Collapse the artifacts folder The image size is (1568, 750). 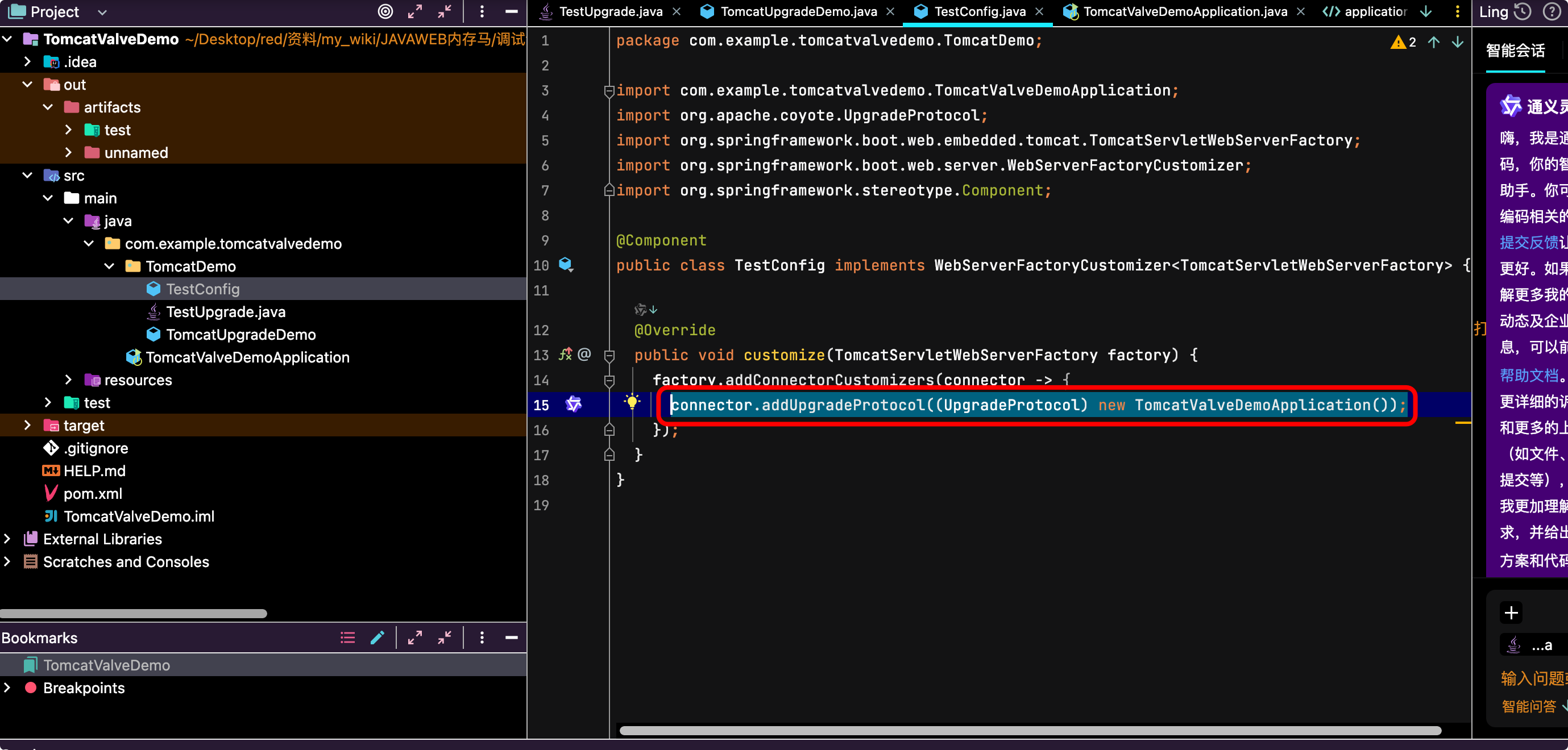(x=48, y=107)
